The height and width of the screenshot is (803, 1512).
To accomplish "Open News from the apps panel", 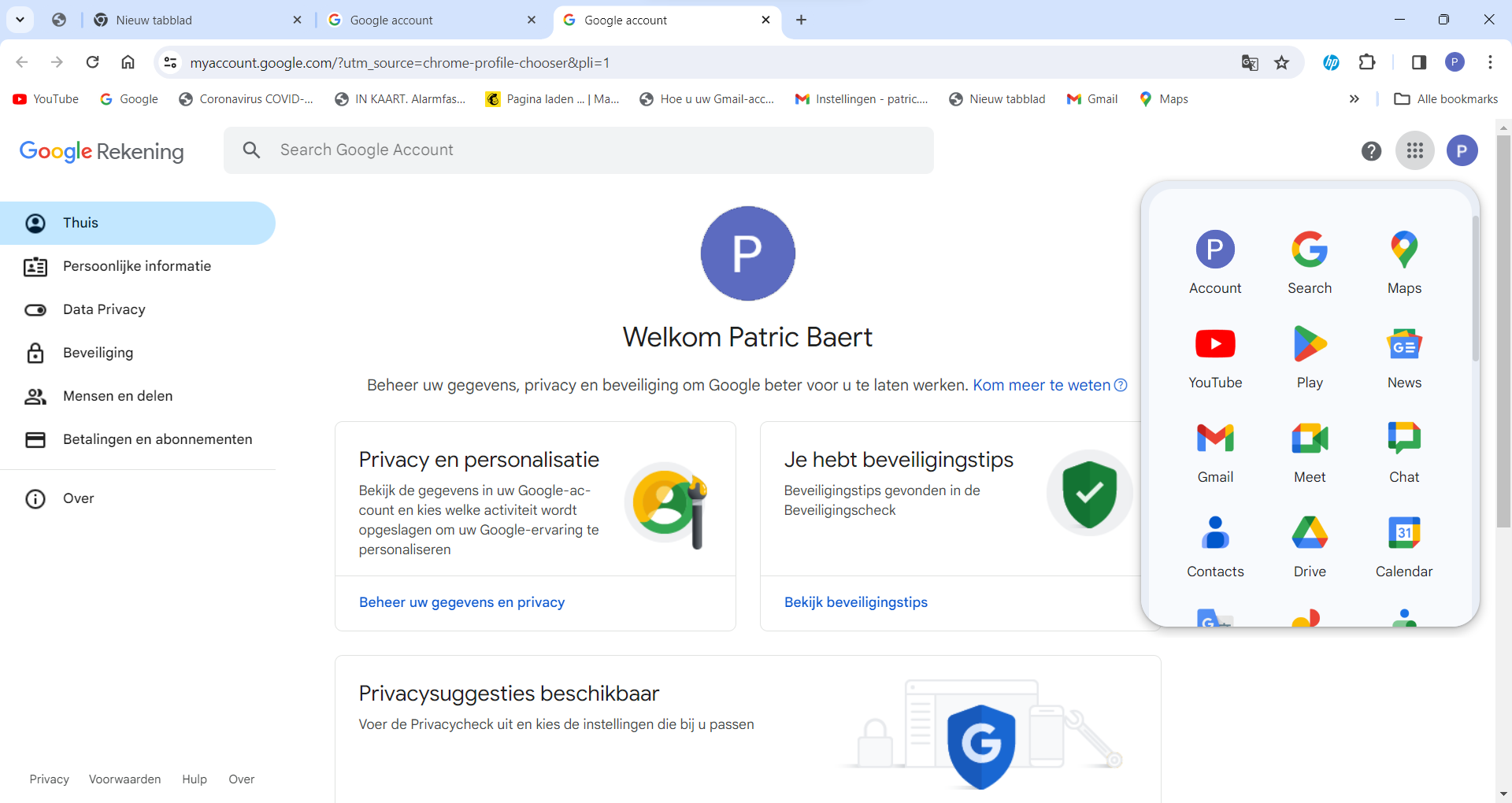I will tap(1404, 357).
